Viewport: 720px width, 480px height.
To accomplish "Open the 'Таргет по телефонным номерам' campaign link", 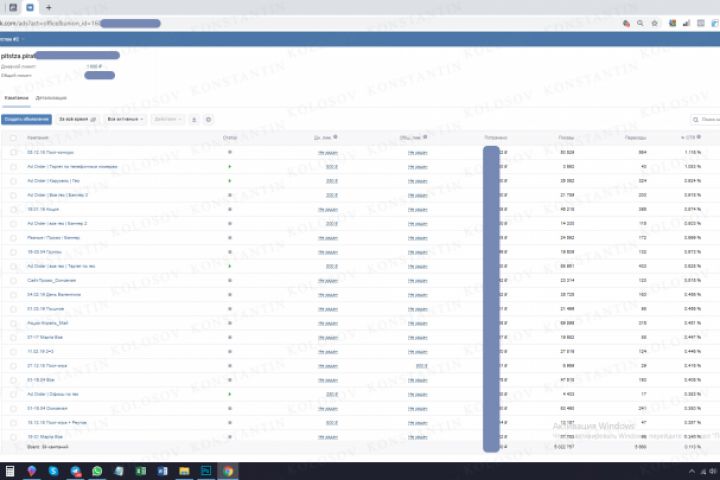I will tap(72, 166).
